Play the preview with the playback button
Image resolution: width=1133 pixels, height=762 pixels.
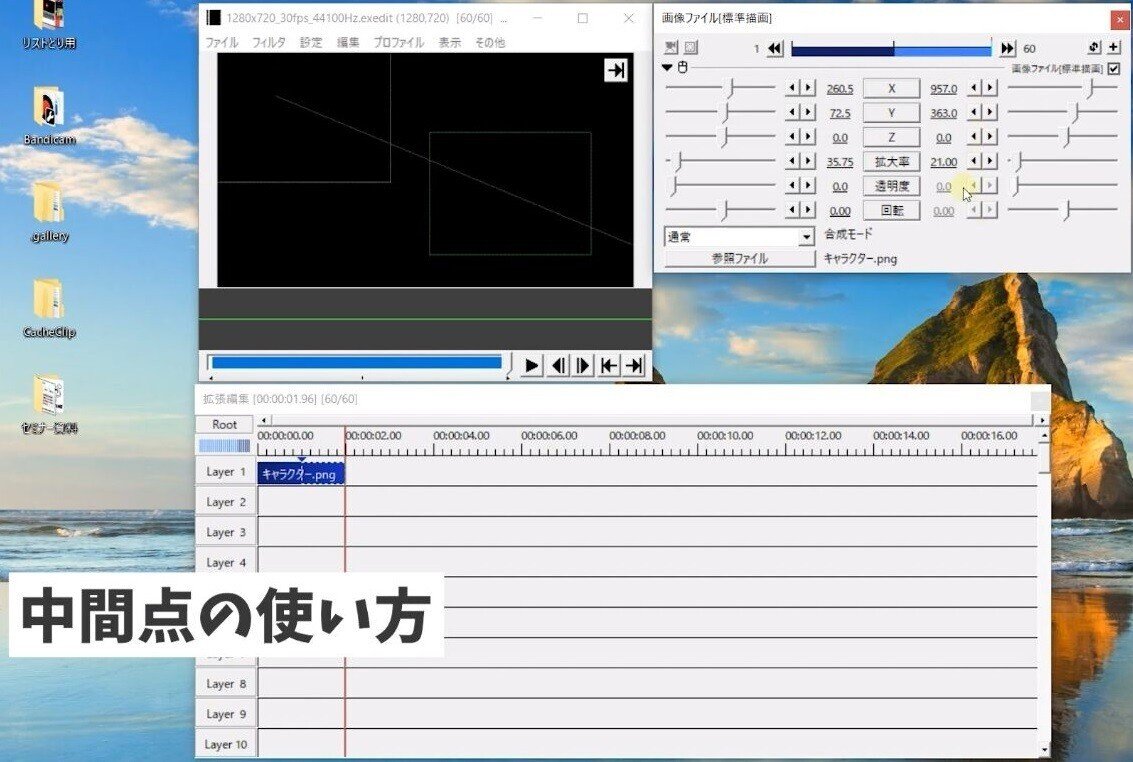coord(530,365)
